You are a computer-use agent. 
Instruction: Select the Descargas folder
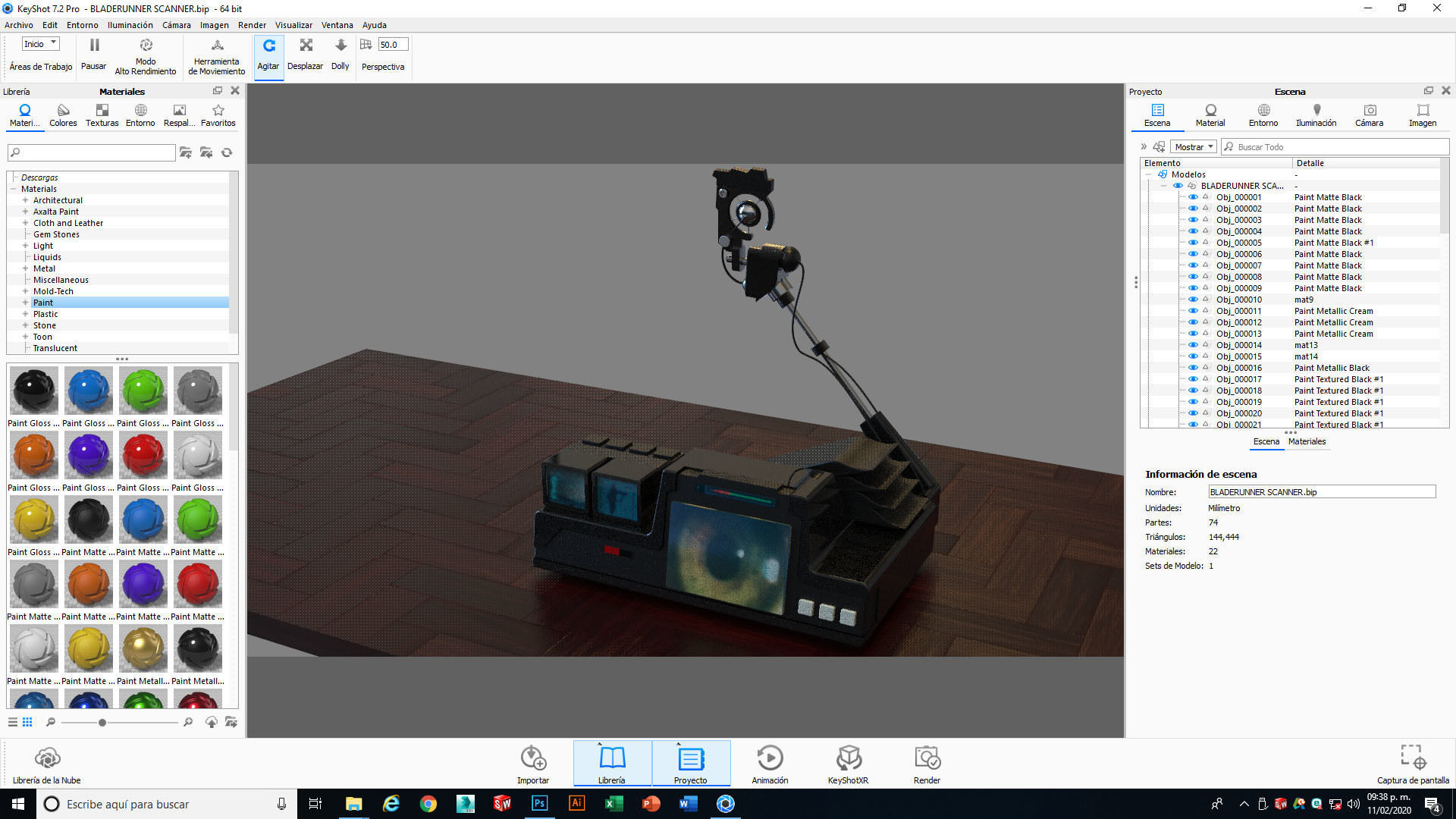click(x=39, y=177)
